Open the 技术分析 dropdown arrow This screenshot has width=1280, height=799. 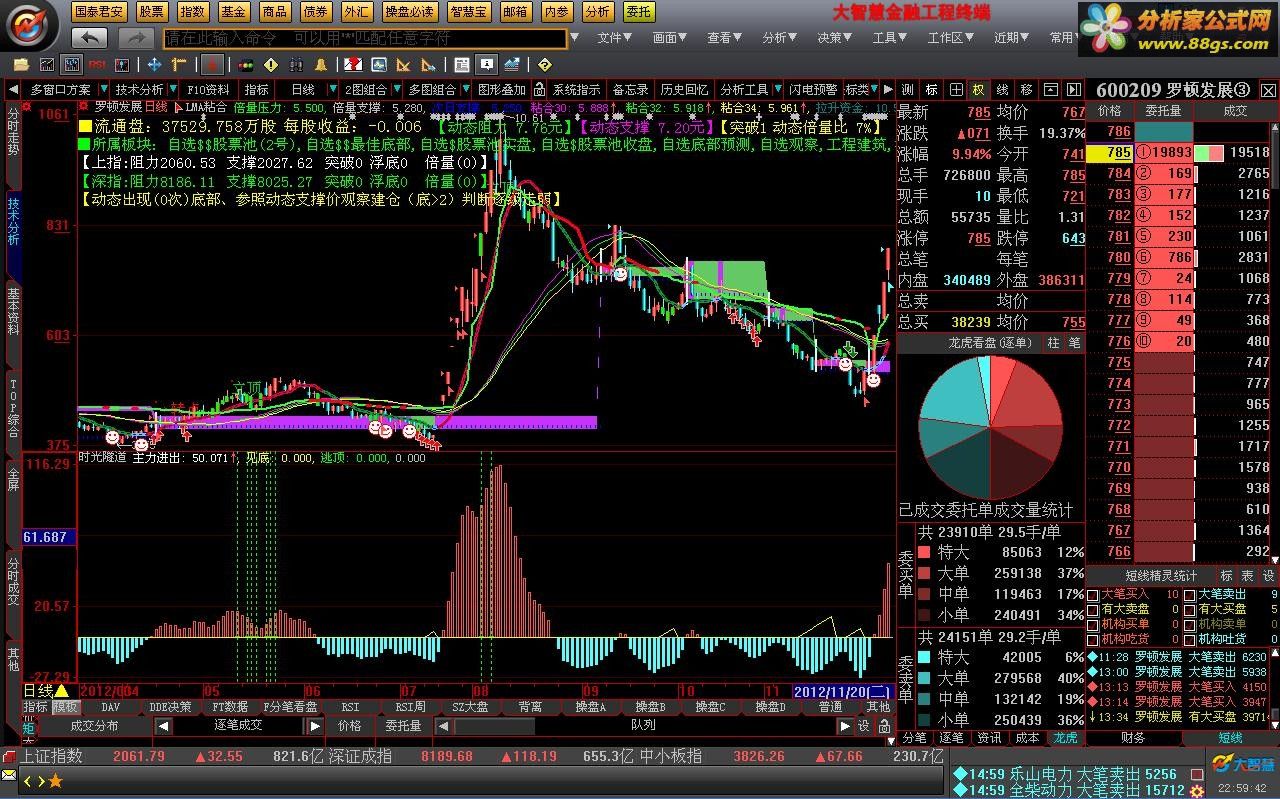(174, 90)
